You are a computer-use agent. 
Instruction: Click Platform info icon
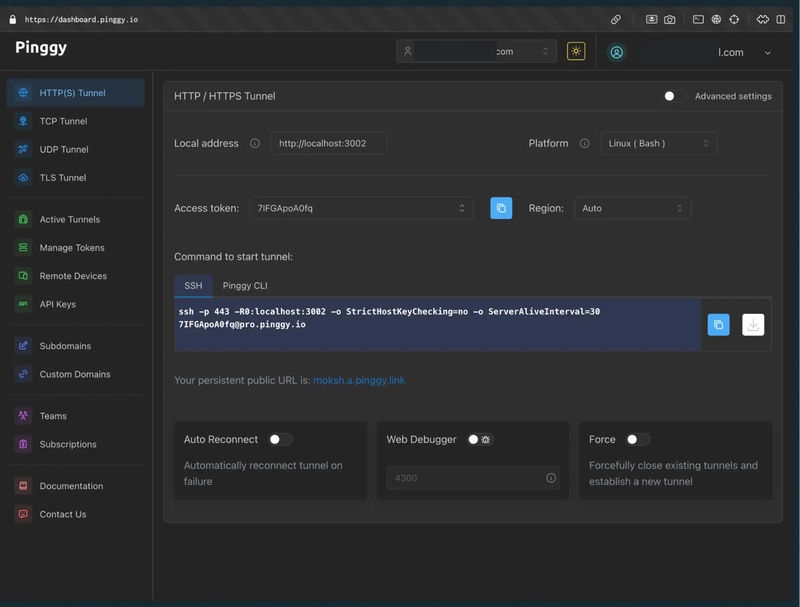[x=584, y=143]
